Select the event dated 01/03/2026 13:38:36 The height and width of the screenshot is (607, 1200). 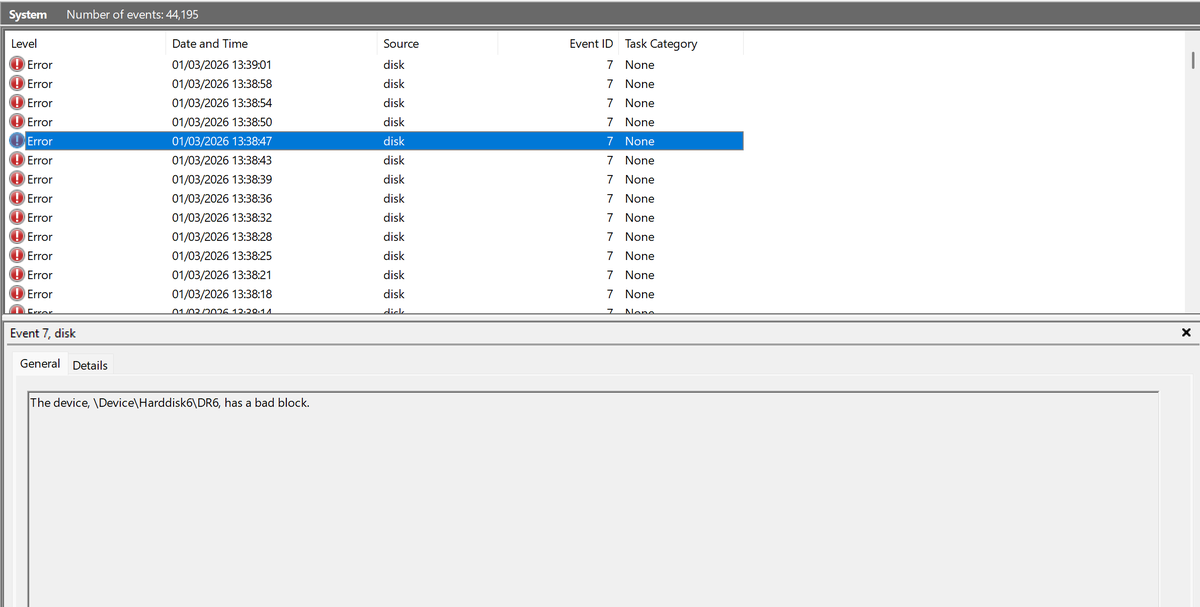[x=222, y=198]
